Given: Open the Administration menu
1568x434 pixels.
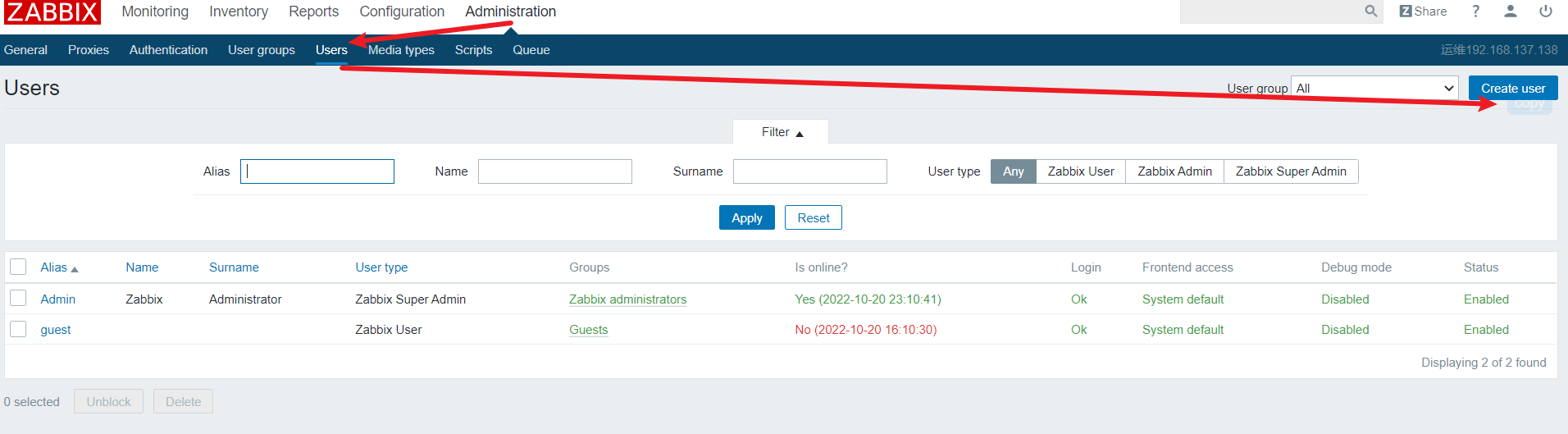Looking at the screenshot, I should coord(510,11).
